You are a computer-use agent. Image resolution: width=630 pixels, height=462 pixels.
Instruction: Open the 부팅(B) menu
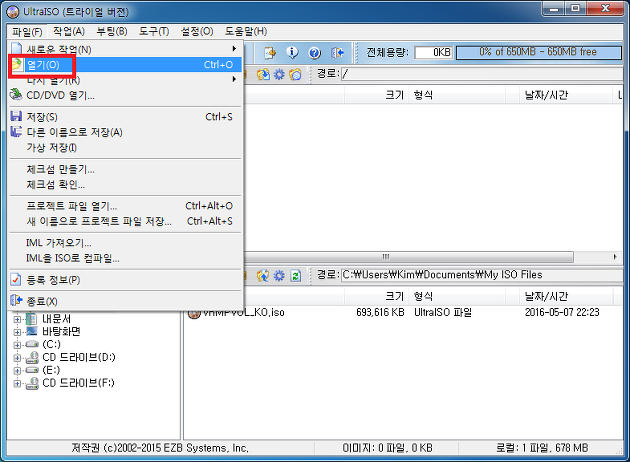tap(112, 31)
